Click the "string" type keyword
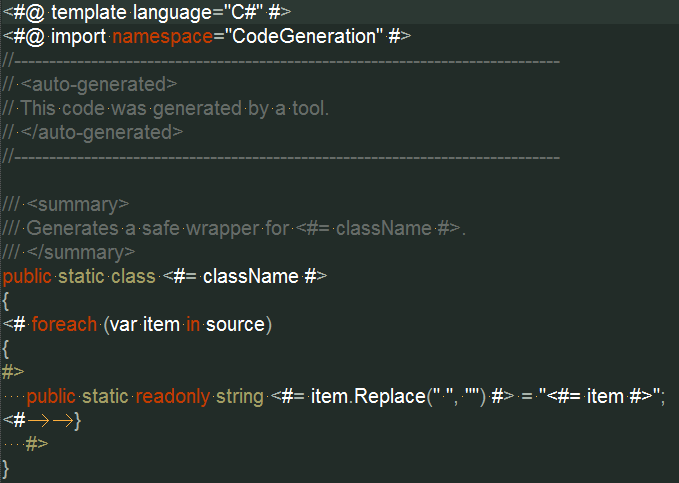 [239, 397]
